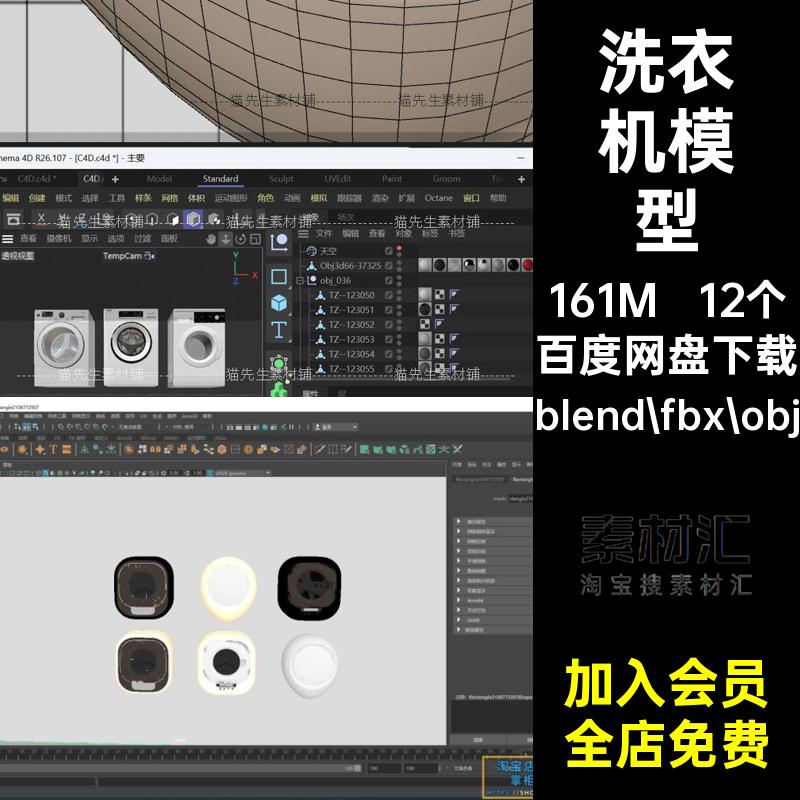Image resolution: width=800 pixels, height=800 pixels.
Task: Switch to the Sculpt layout tab in Cinema 4D
Action: 281,180
